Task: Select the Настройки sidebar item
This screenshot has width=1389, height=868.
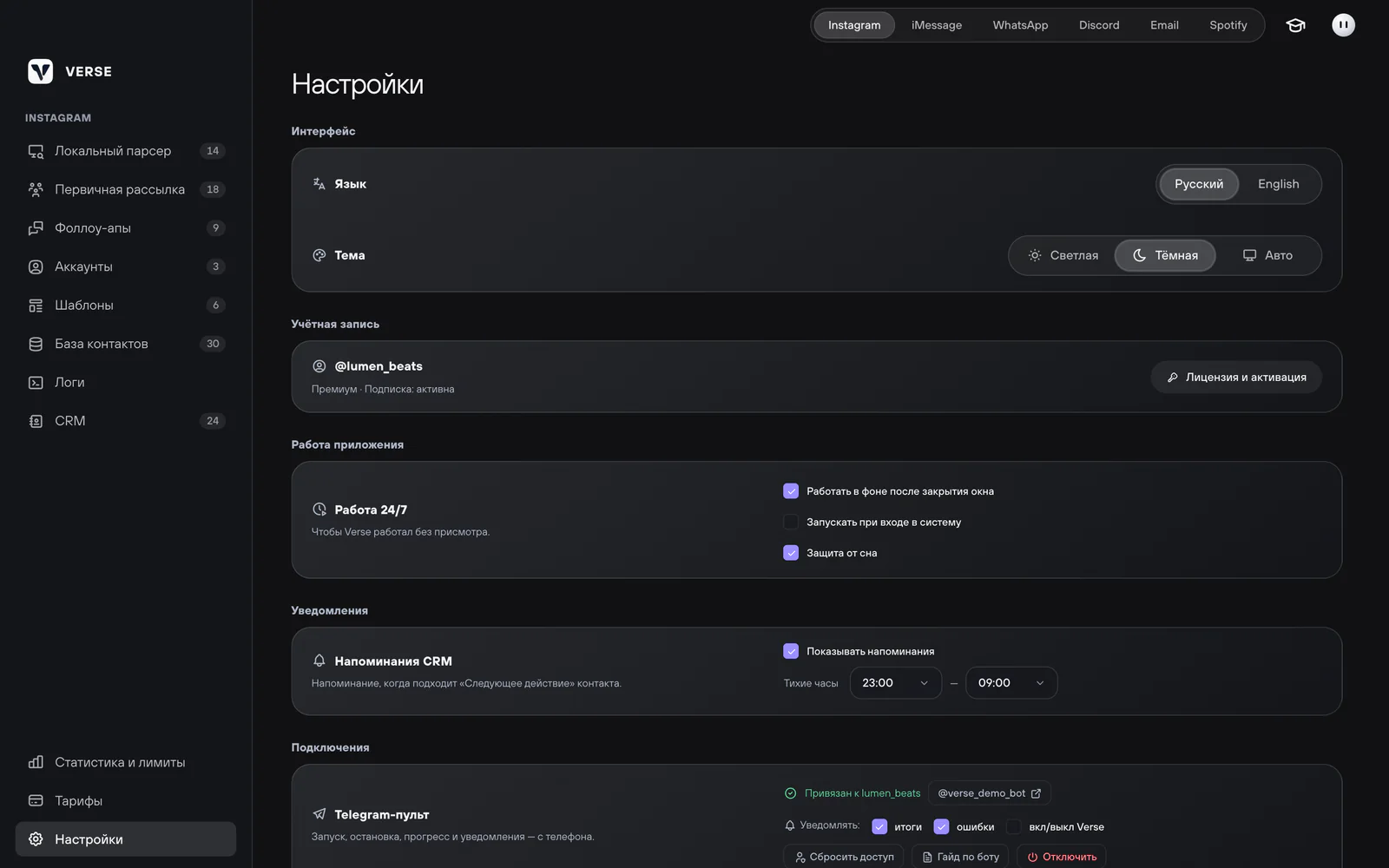Action: [x=126, y=839]
